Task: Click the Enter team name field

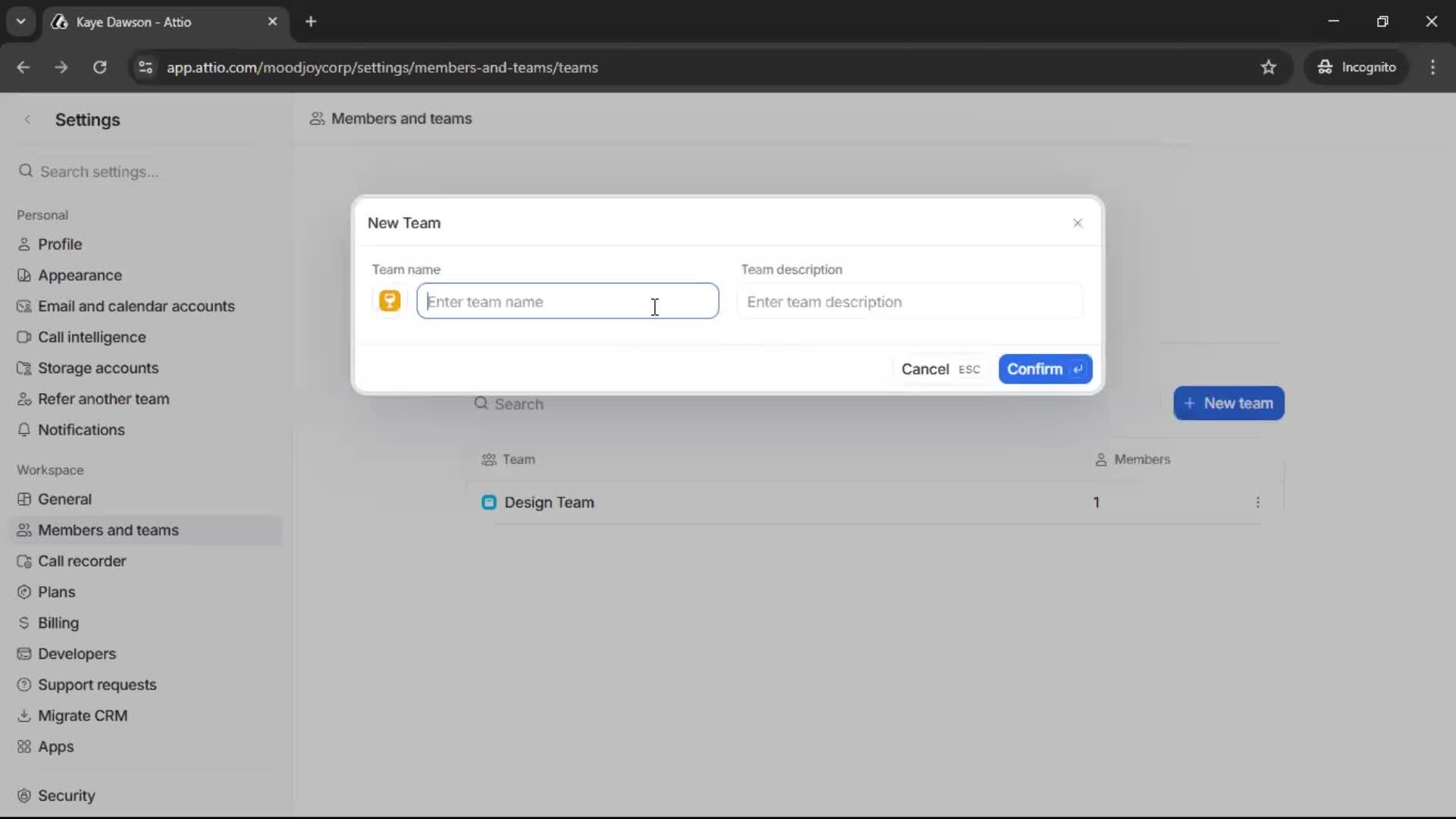Action: [569, 301]
